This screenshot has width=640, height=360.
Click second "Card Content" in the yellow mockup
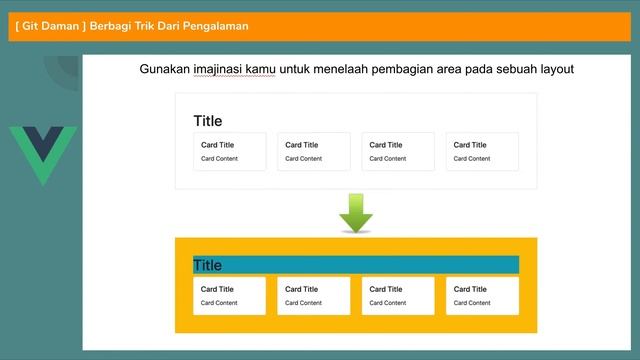pos(303,303)
